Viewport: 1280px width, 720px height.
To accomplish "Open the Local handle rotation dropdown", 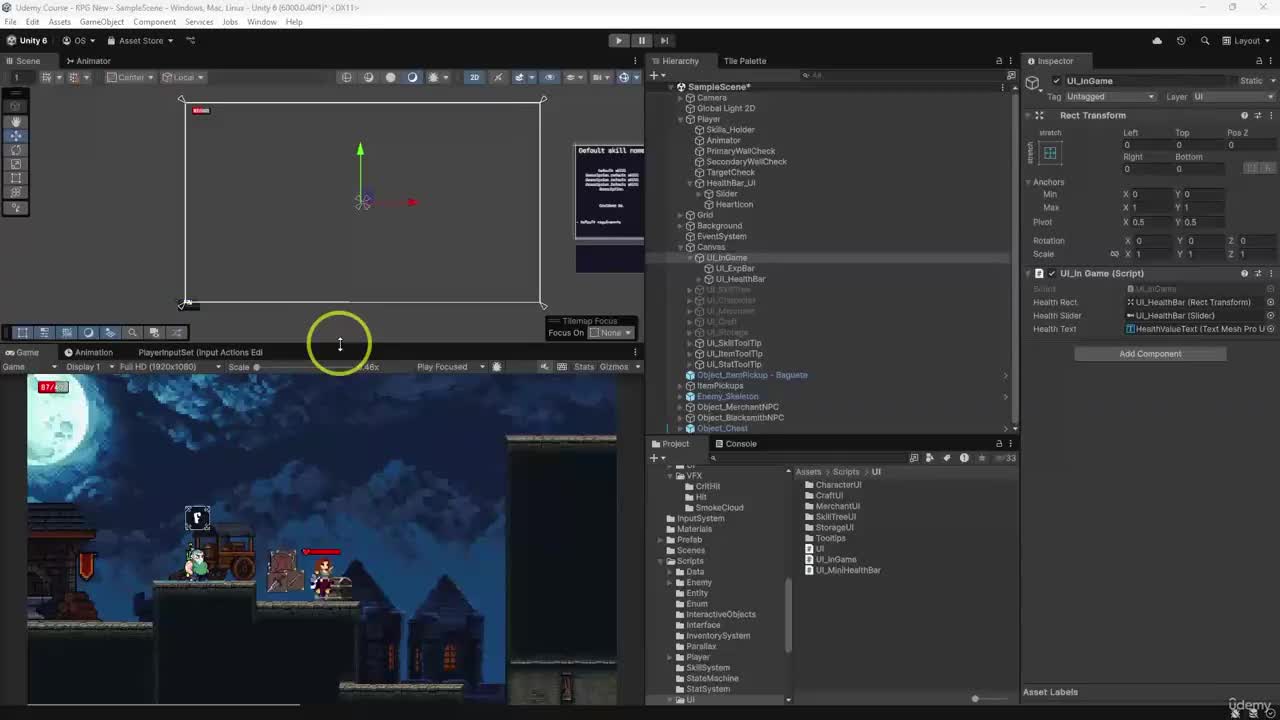I will click(184, 77).
